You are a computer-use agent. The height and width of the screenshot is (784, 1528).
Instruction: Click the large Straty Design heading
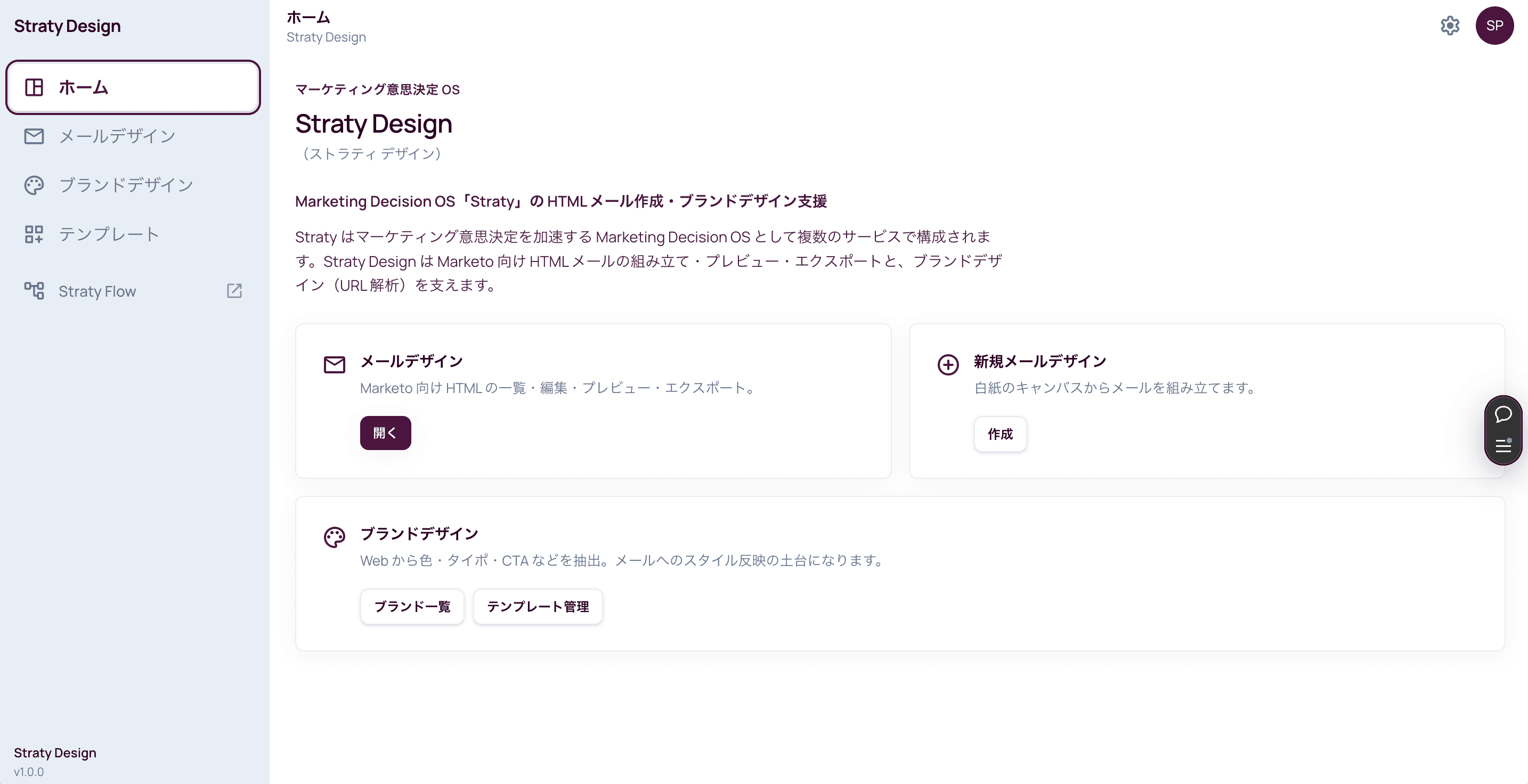pos(373,124)
